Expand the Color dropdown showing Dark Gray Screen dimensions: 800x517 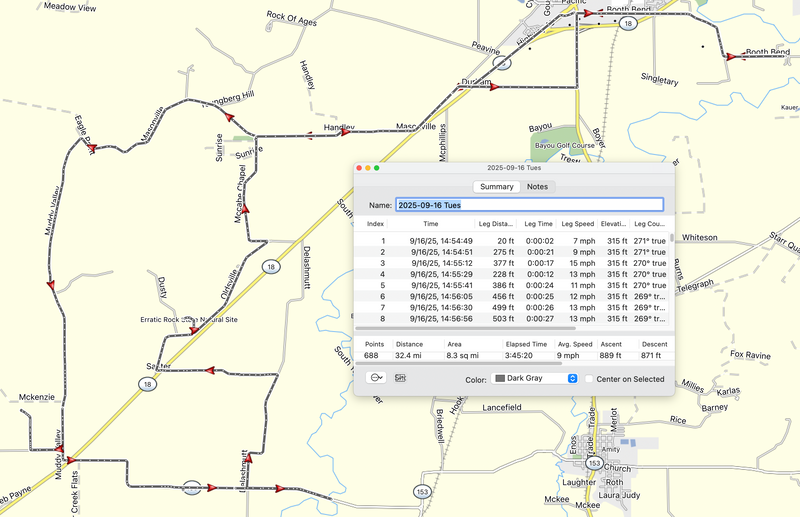pyautogui.click(x=572, y=379)
